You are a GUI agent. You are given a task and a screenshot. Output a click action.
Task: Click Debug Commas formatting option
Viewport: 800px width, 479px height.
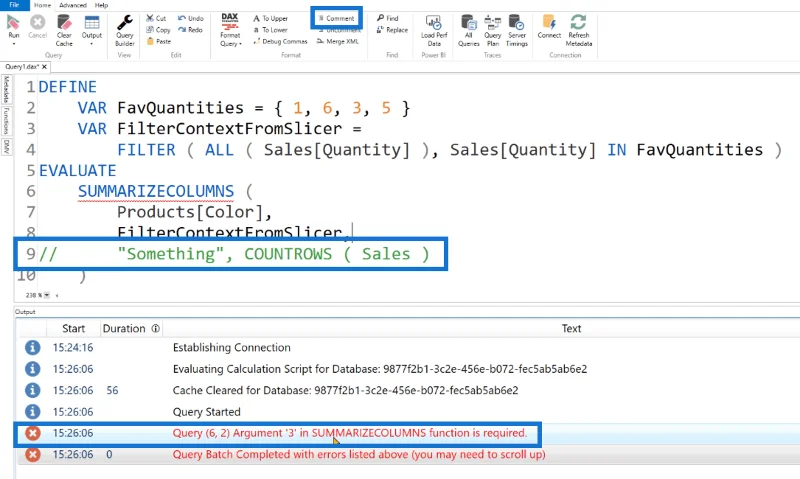(280, 41)
